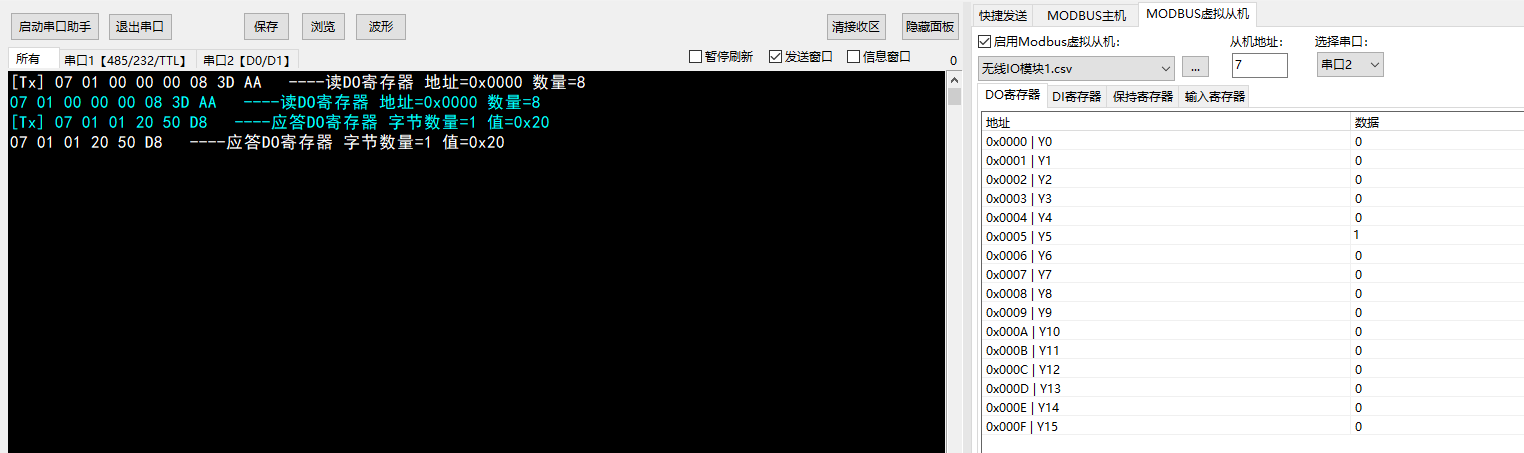This screenshot has height=453, width=1524.
Task: Click the 从机地址 input field
Action: tap(1259, 66)
